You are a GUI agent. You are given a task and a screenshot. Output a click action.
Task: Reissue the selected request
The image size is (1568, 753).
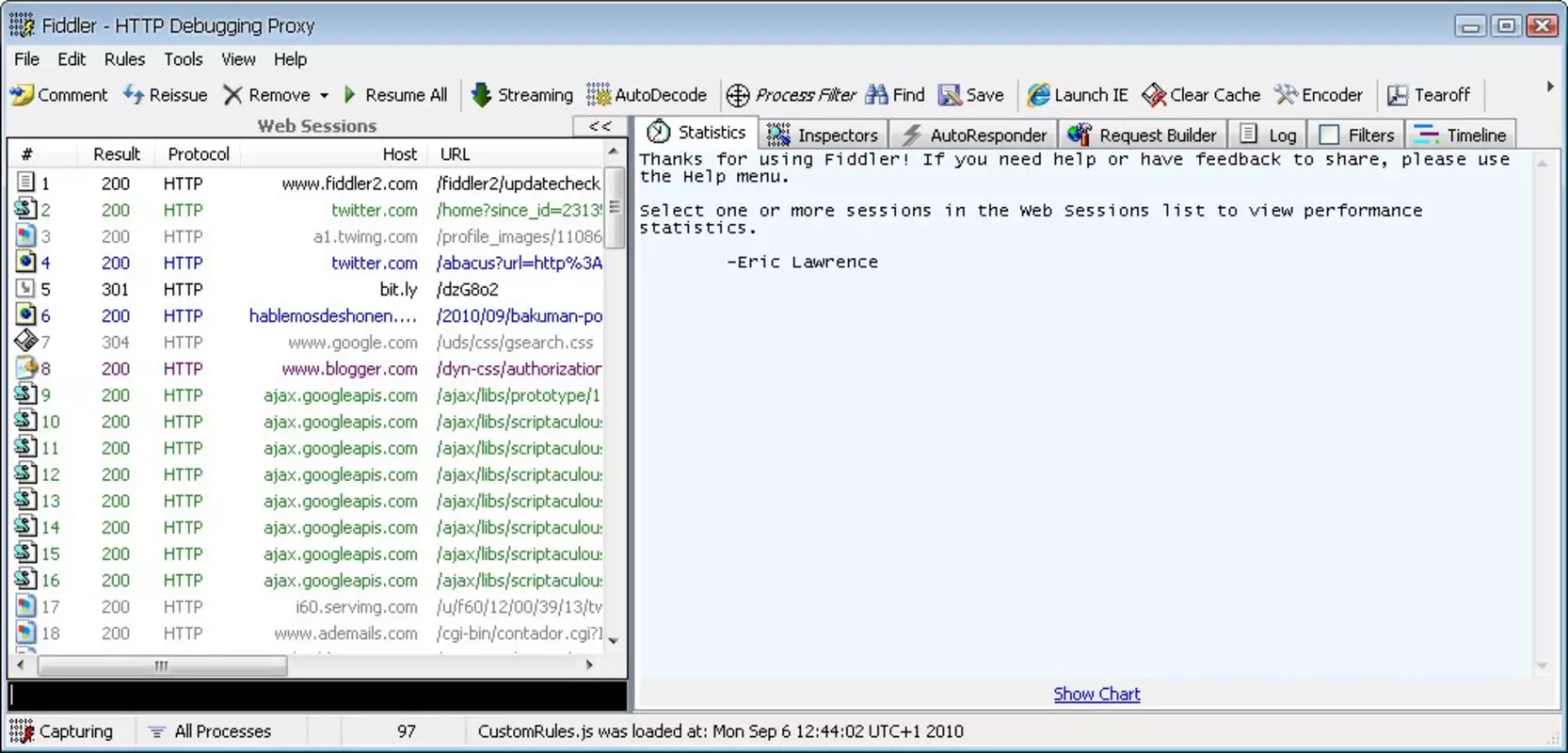click(166, 95)
